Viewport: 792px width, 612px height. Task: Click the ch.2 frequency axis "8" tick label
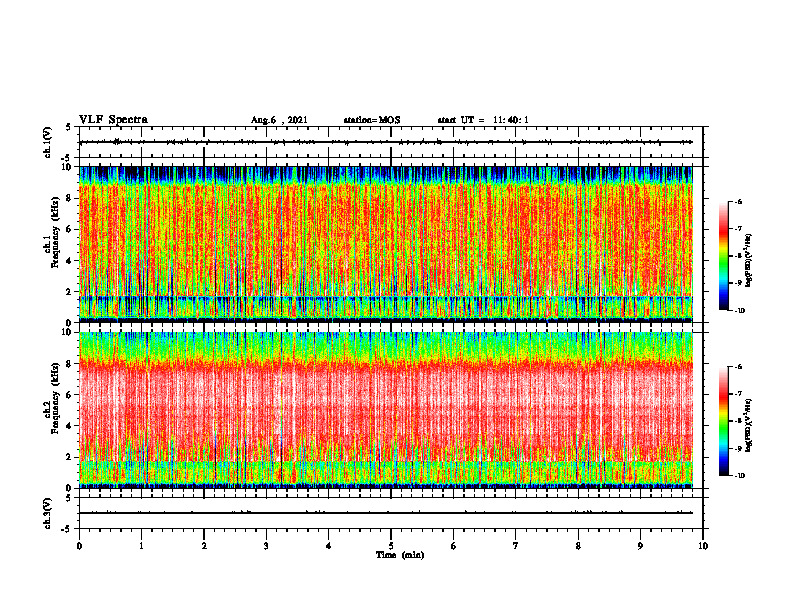(x=70, y=364)
